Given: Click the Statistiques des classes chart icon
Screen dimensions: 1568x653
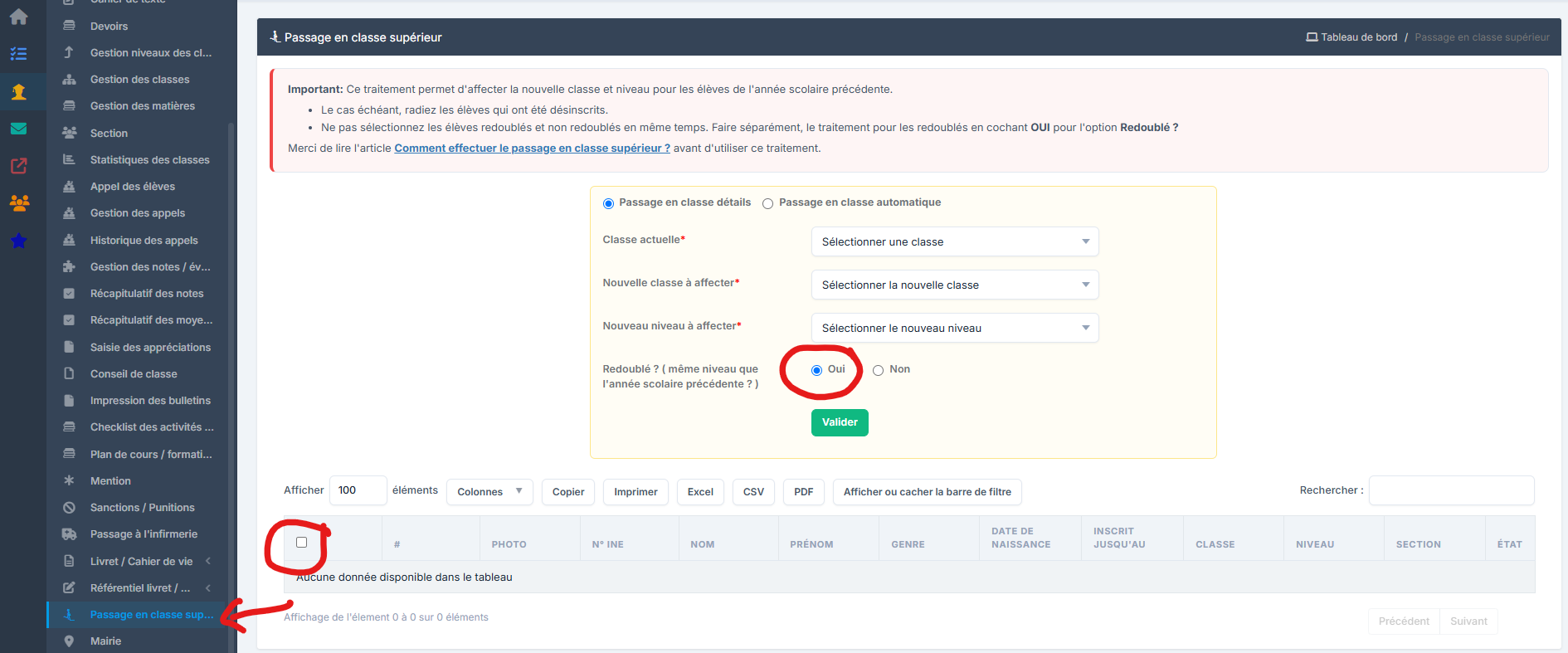Looking at the screenshot, I should (x=70, y=159).
